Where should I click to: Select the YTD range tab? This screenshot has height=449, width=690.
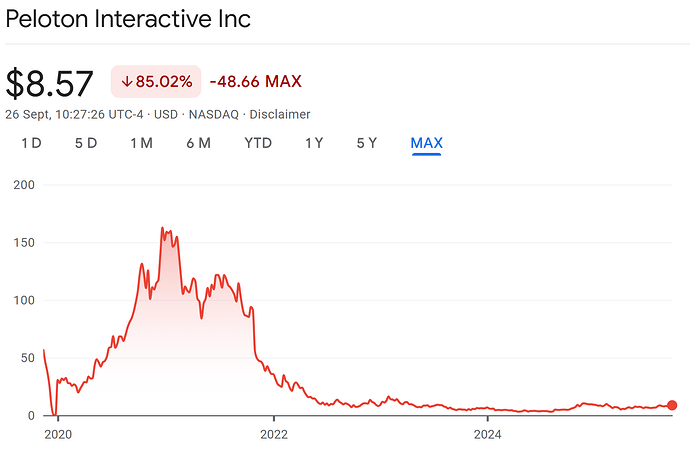pyautogui.click(x=258, y=143)
